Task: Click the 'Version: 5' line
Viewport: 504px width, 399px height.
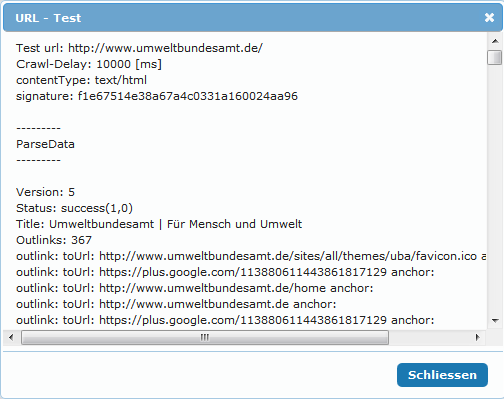Action: point(45,192)
